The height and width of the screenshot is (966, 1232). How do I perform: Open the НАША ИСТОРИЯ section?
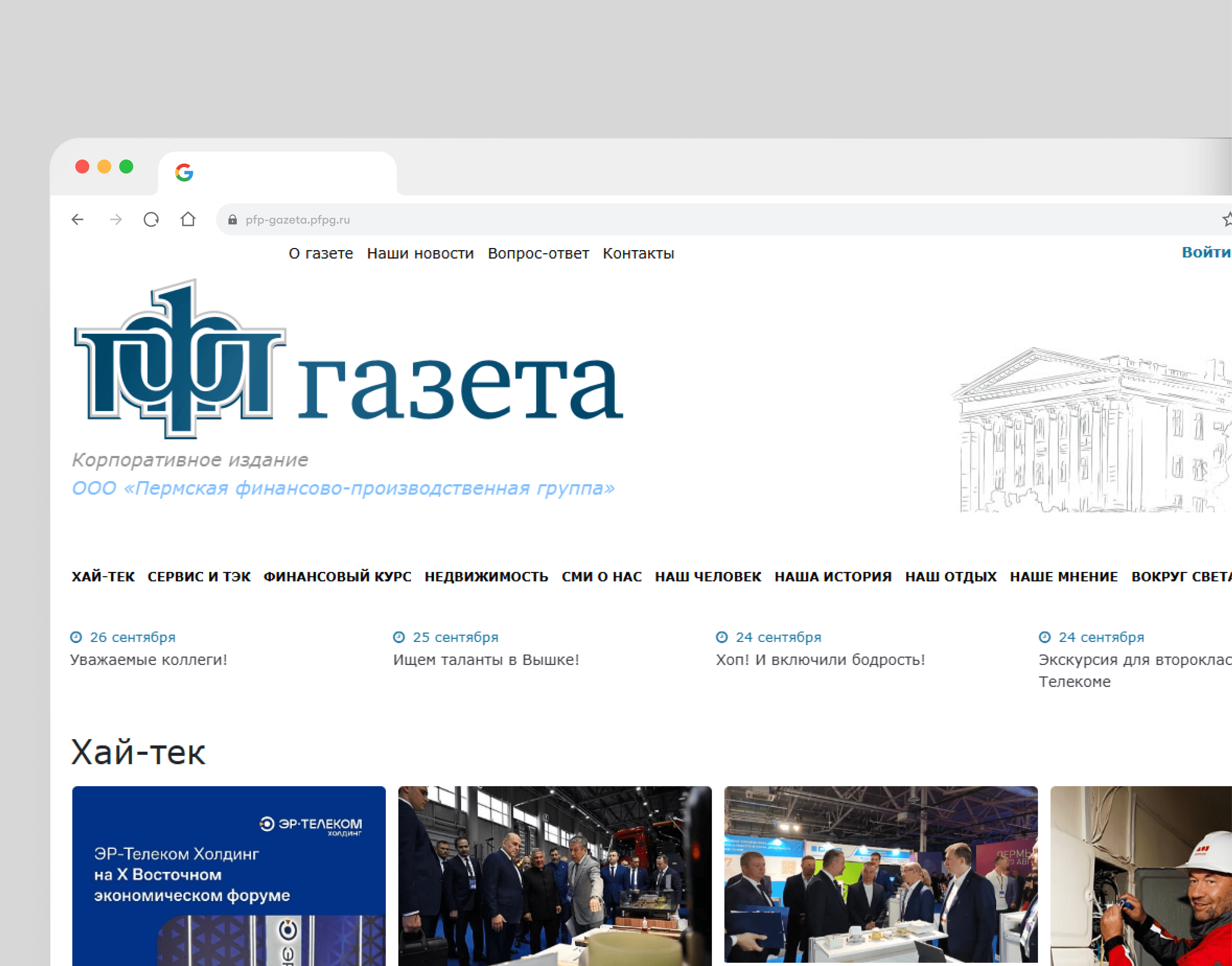[833, 576]
